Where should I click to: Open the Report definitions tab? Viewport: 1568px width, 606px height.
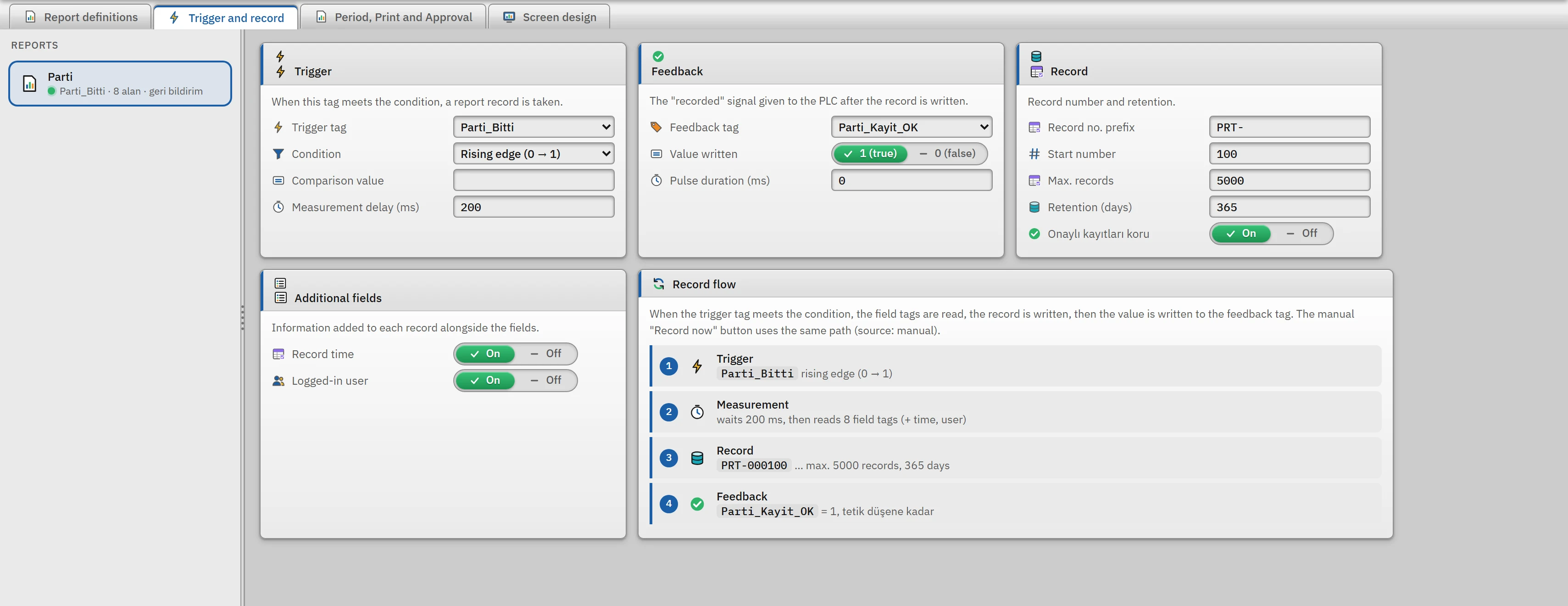(x=81, y=17)
